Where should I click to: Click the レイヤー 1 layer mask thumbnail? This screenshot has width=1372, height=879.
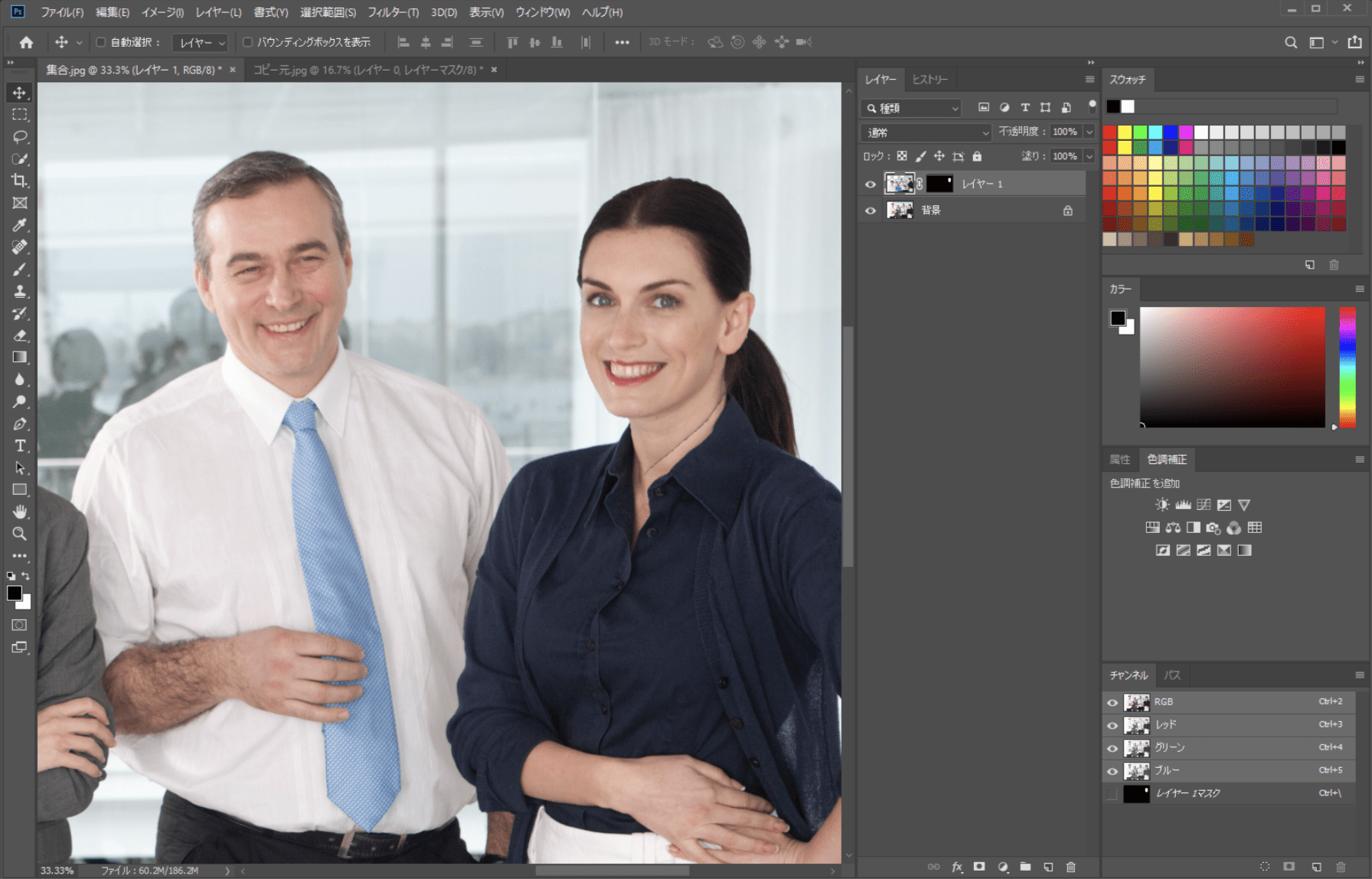coord(939,184)
